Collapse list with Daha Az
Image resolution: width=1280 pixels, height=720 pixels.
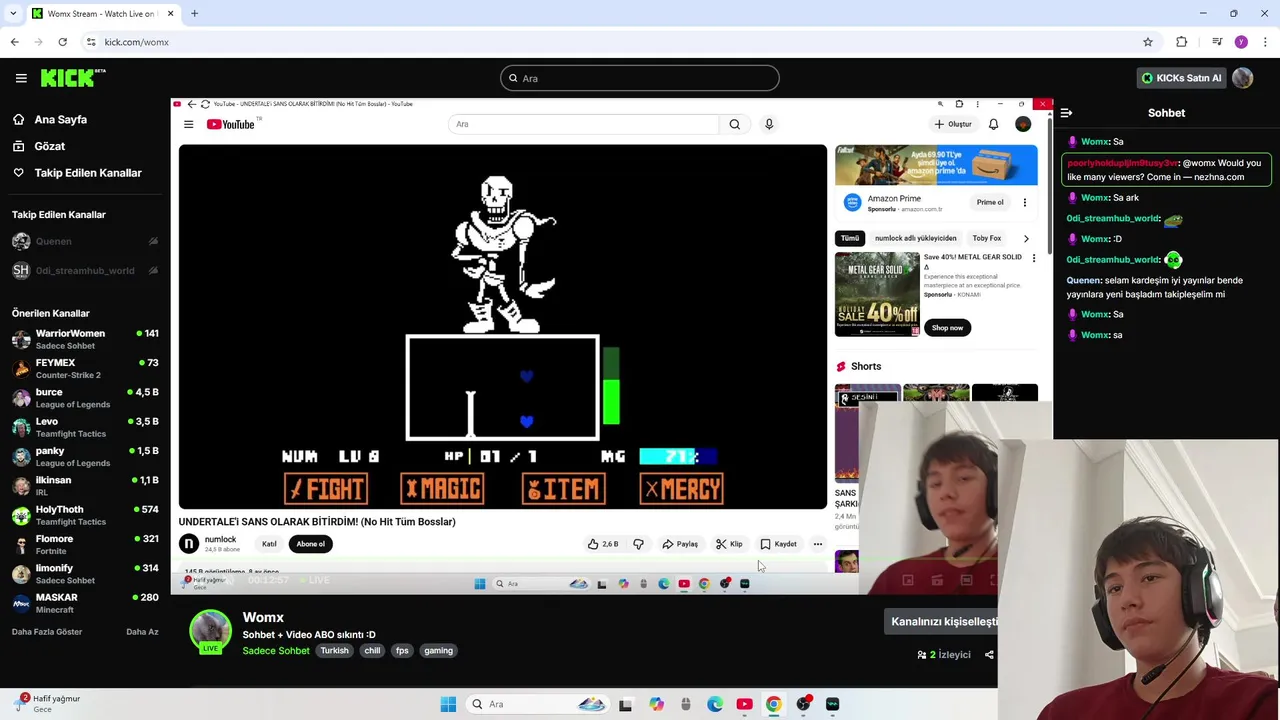coord(142,632)
